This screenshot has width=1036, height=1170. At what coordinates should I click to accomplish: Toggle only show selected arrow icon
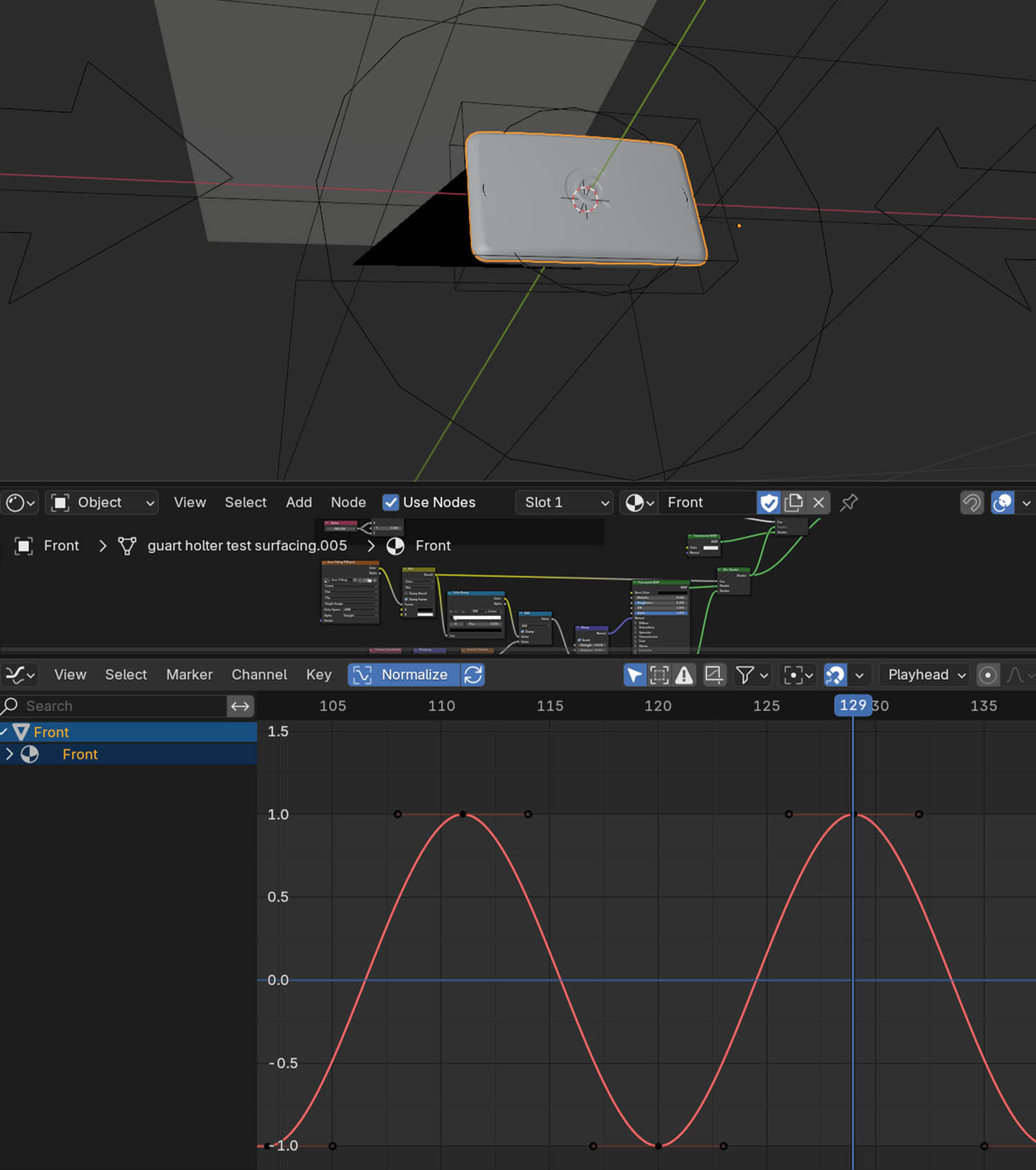point(635,675)
